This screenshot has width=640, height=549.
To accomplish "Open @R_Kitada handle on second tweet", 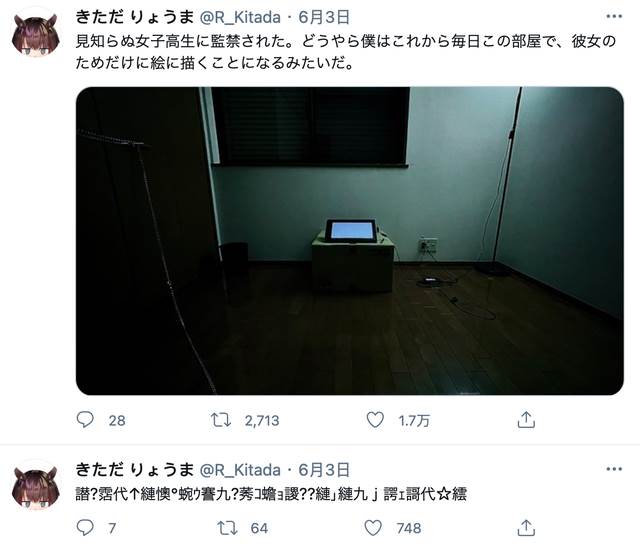I will [240, 470].
